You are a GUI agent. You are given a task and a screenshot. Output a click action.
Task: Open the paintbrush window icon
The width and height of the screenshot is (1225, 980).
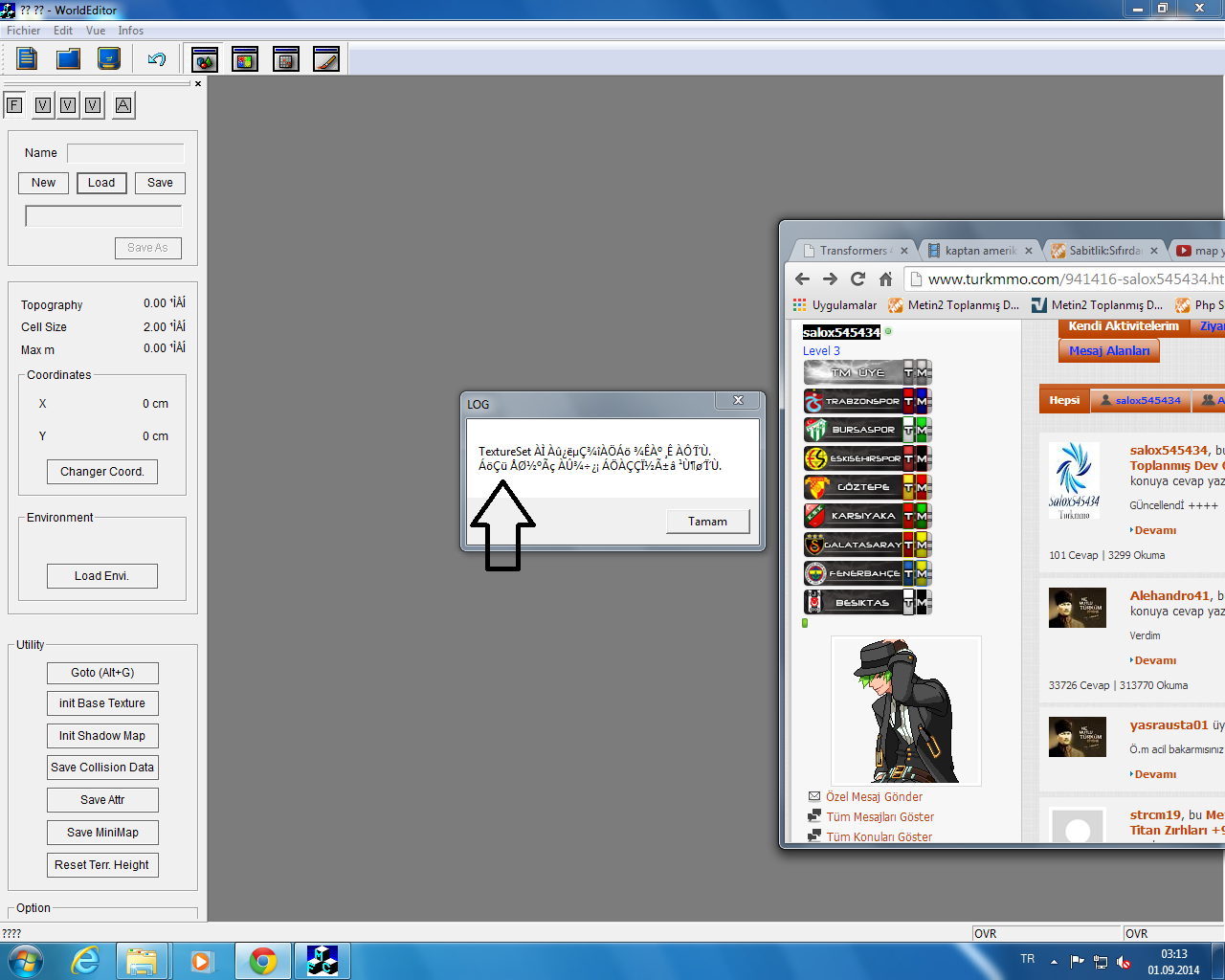click(x=326, y=59)
